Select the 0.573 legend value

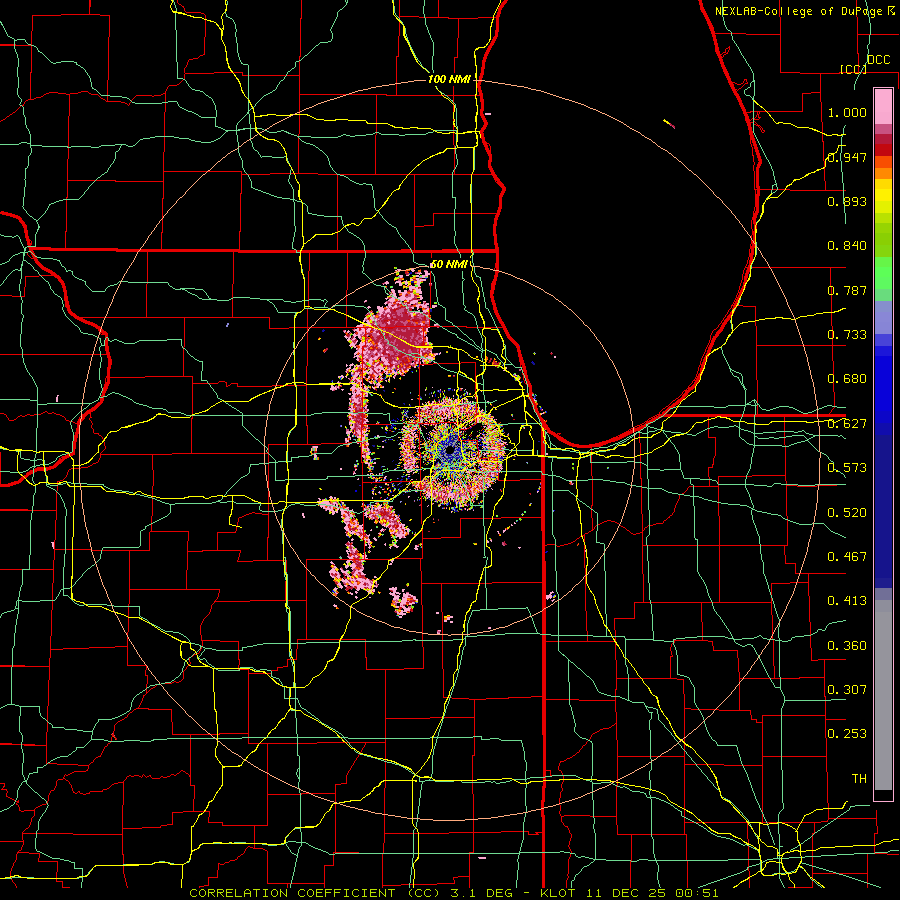tap(847, 468)
